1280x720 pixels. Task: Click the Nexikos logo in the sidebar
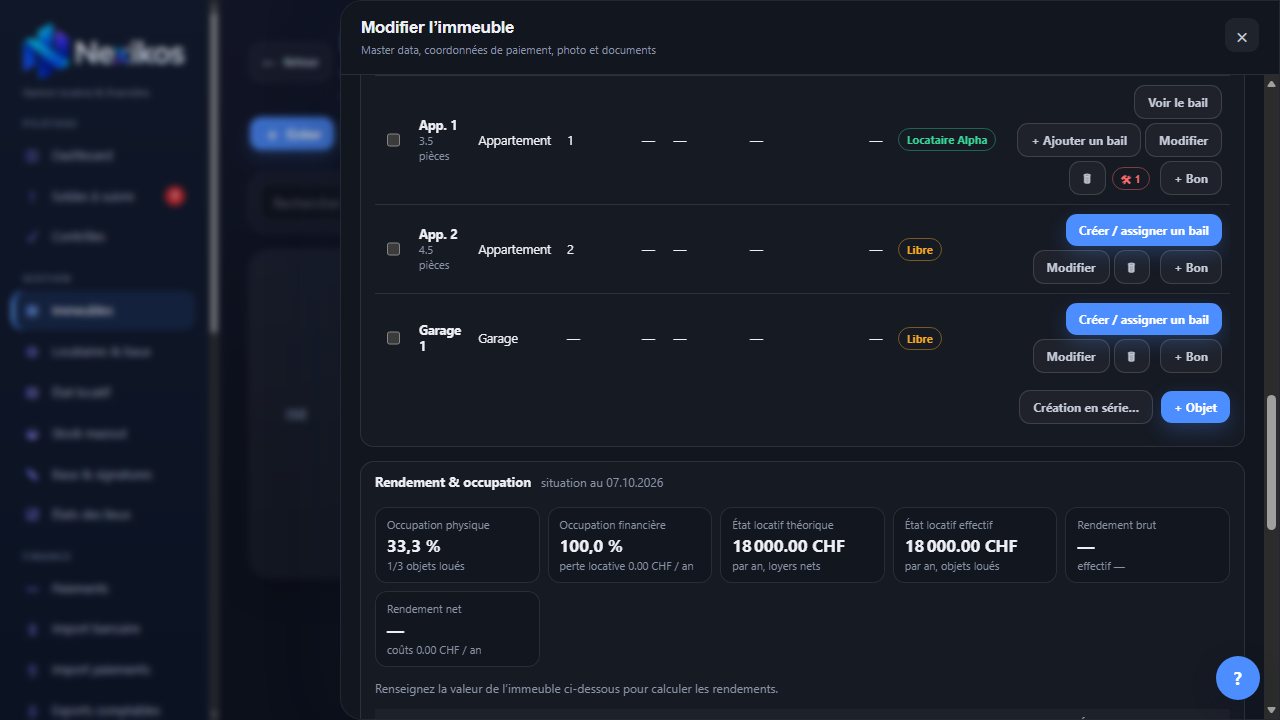point(104,50)
